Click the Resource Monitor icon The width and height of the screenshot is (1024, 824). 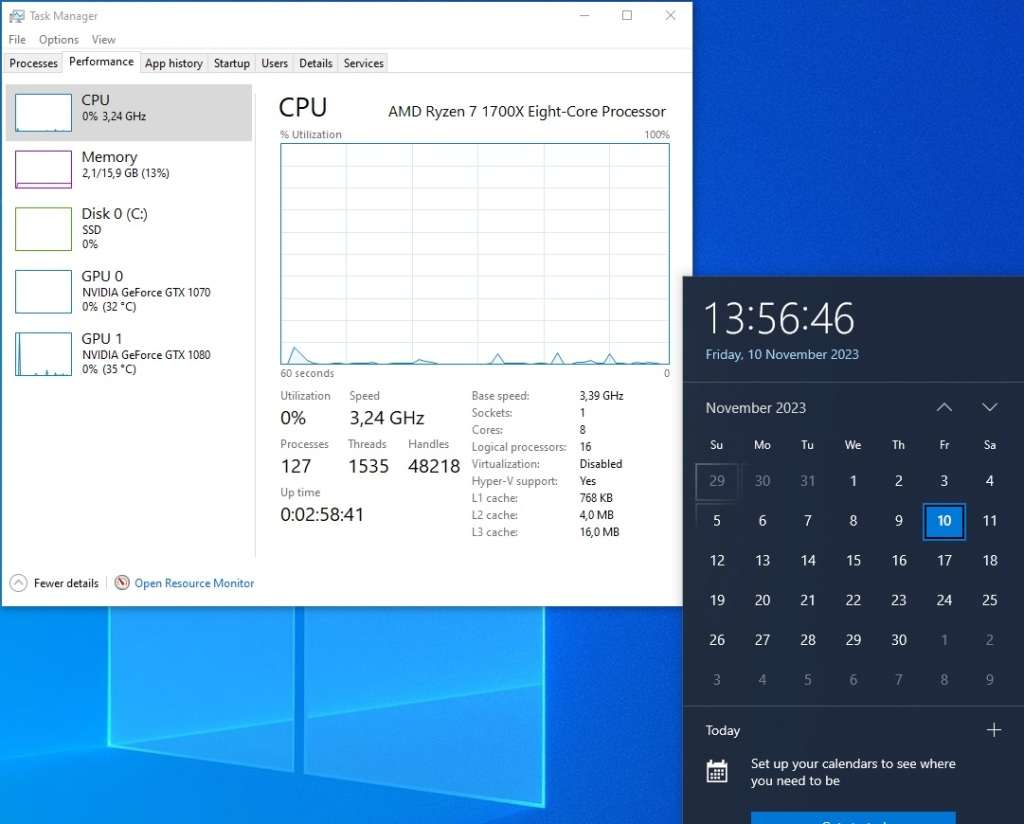point(122,583)
